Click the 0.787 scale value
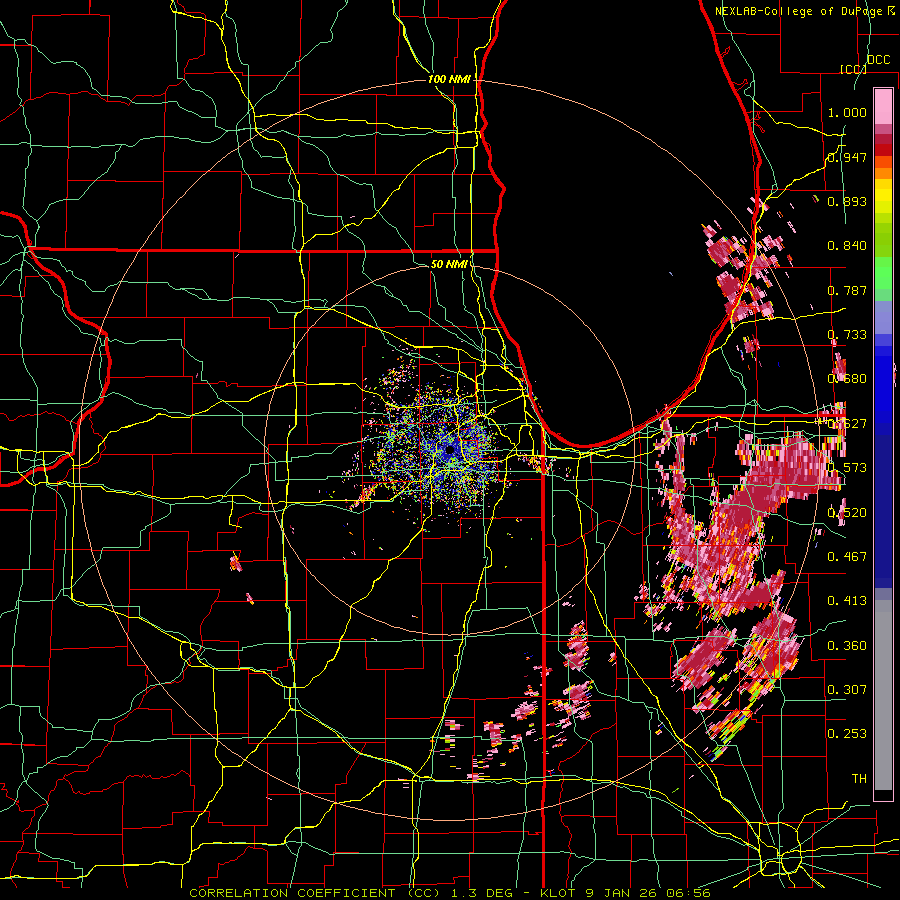 coord(847,290)
